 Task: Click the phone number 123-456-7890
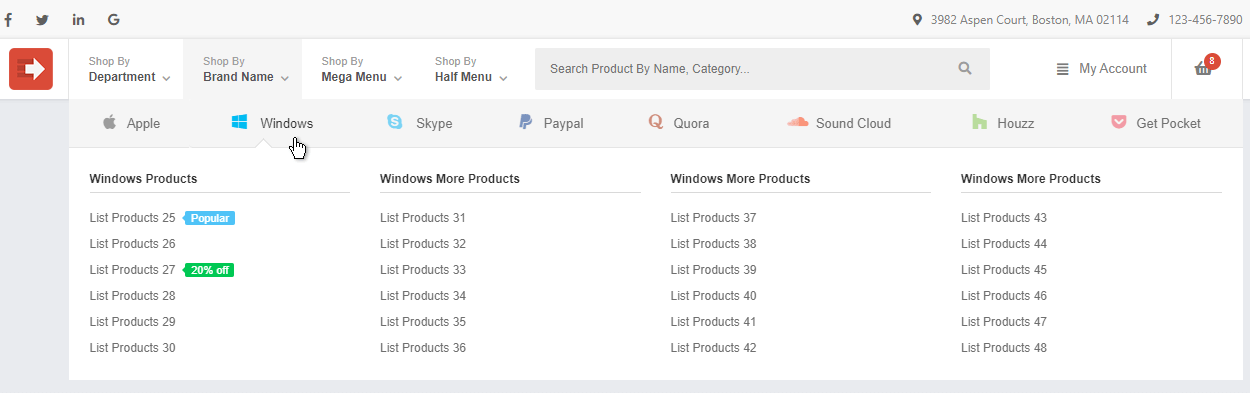[x=1205, y=20]
